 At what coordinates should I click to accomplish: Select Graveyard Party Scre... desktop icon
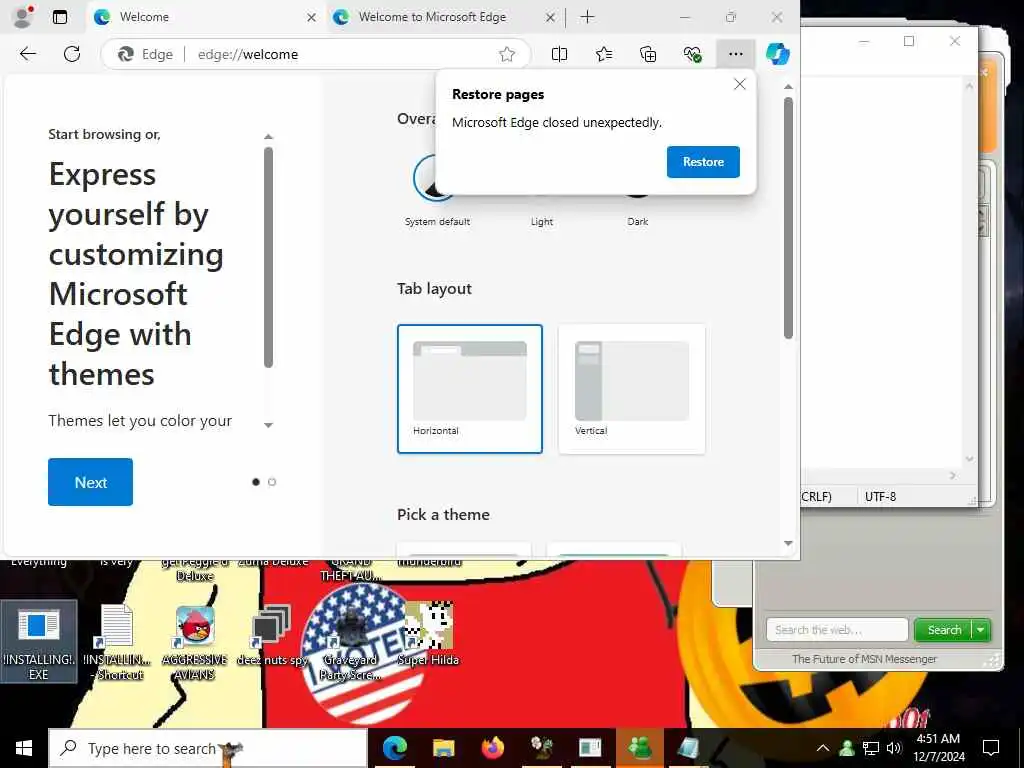[x=350, y=643]
